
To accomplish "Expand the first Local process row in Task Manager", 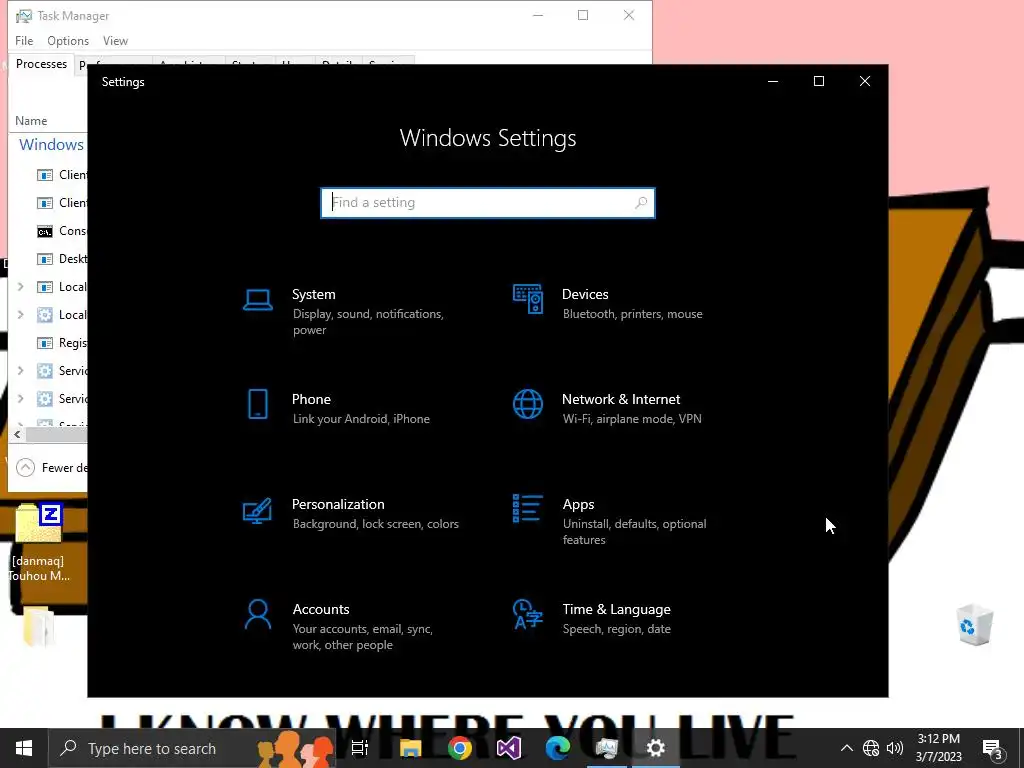I will point(20,287).
